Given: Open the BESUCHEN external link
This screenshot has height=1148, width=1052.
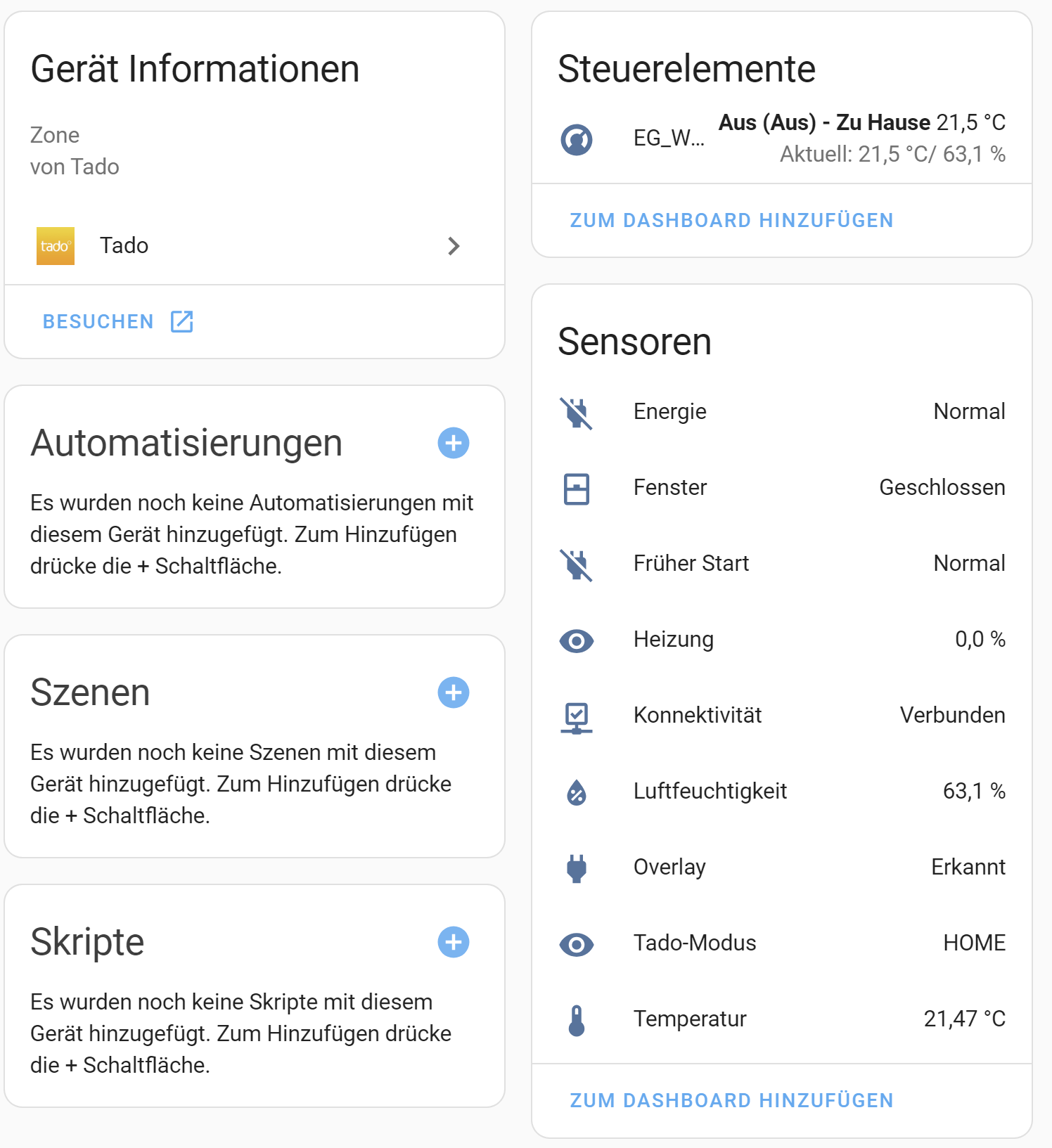Looking at the screenshot, I should 117,321.
